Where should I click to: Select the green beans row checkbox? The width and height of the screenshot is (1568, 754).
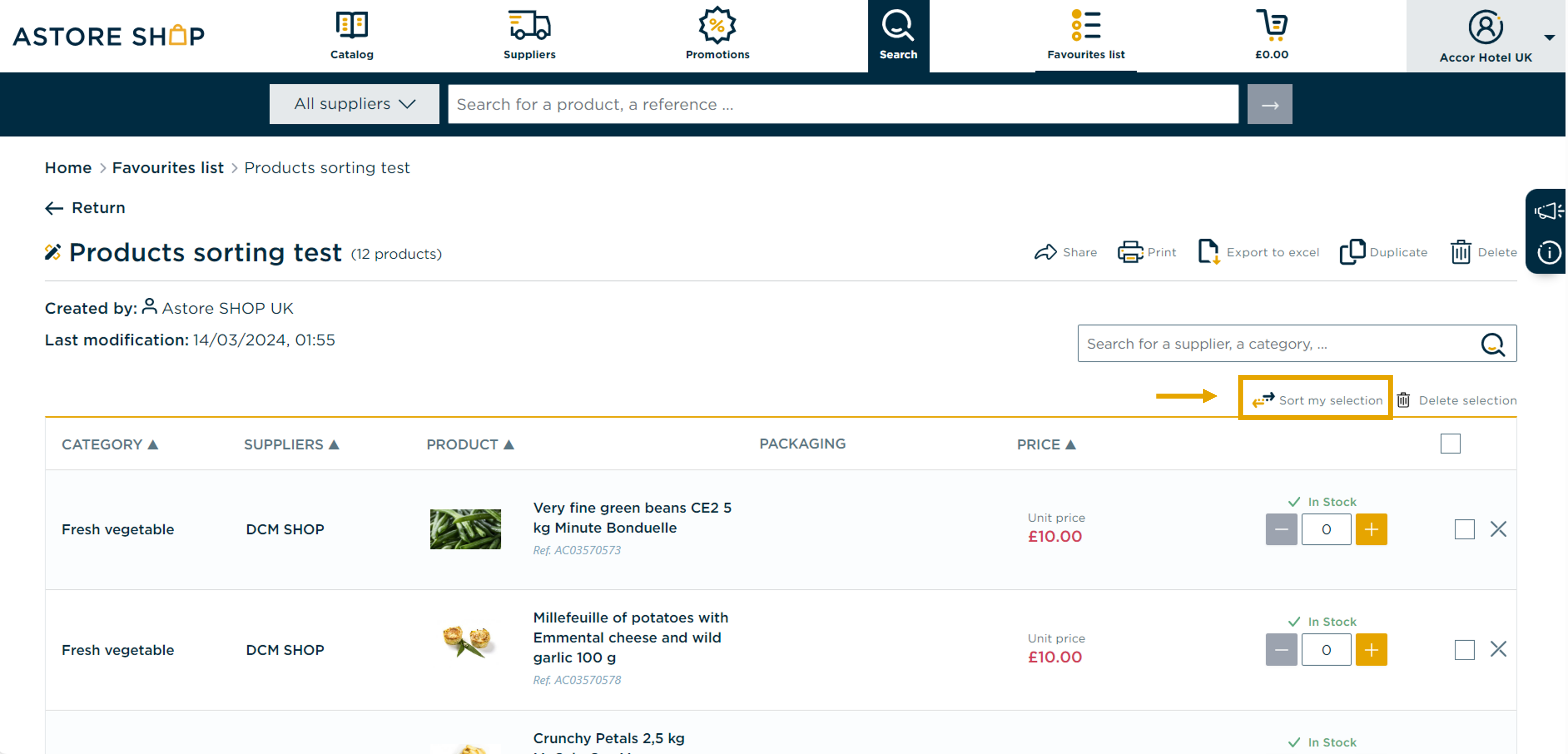[x=1465, y=529]
